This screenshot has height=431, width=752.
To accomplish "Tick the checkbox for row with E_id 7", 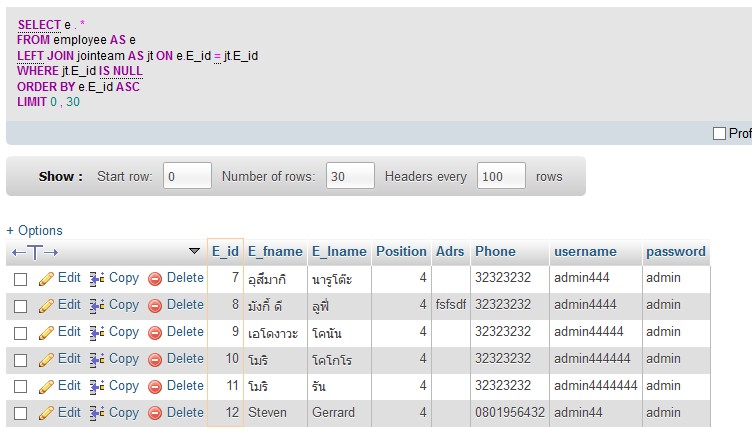I will [x=20, y=279].
